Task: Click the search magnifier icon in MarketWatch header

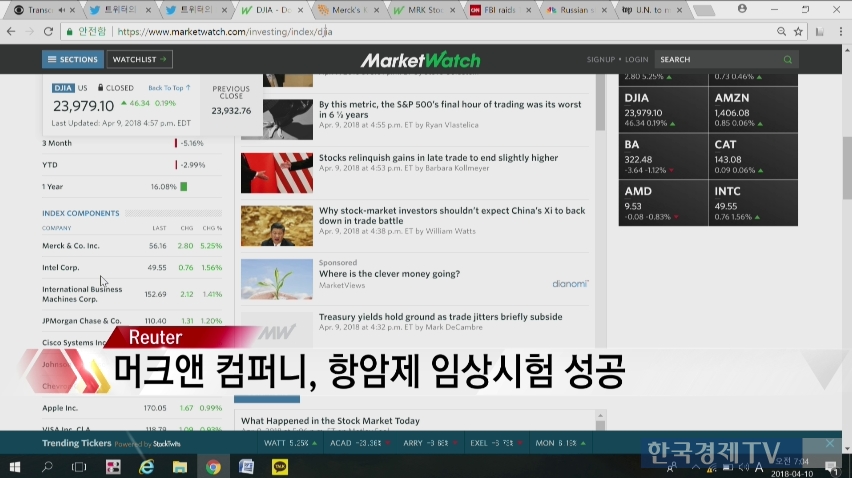Action: (x=788, y=59)
